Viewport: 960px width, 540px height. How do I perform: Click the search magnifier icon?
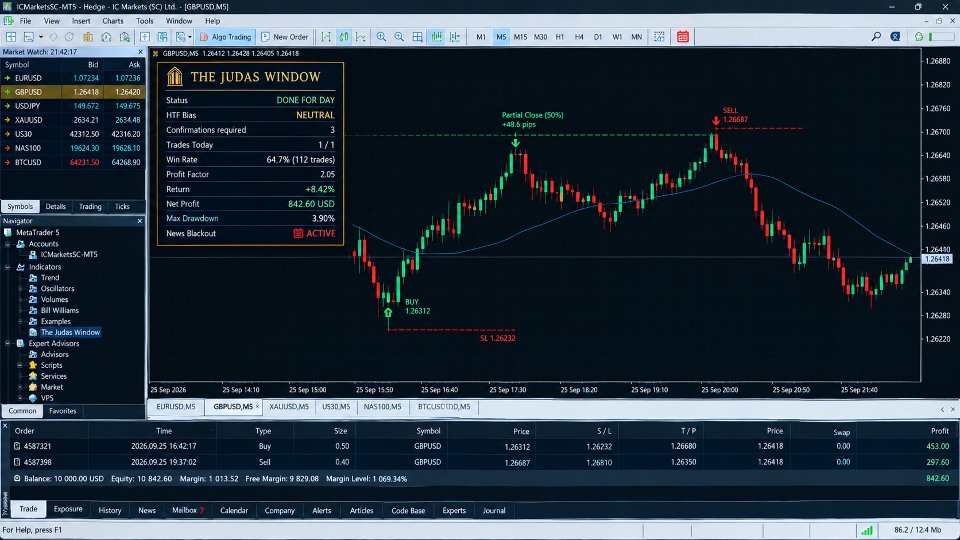[x=876, y=37]
